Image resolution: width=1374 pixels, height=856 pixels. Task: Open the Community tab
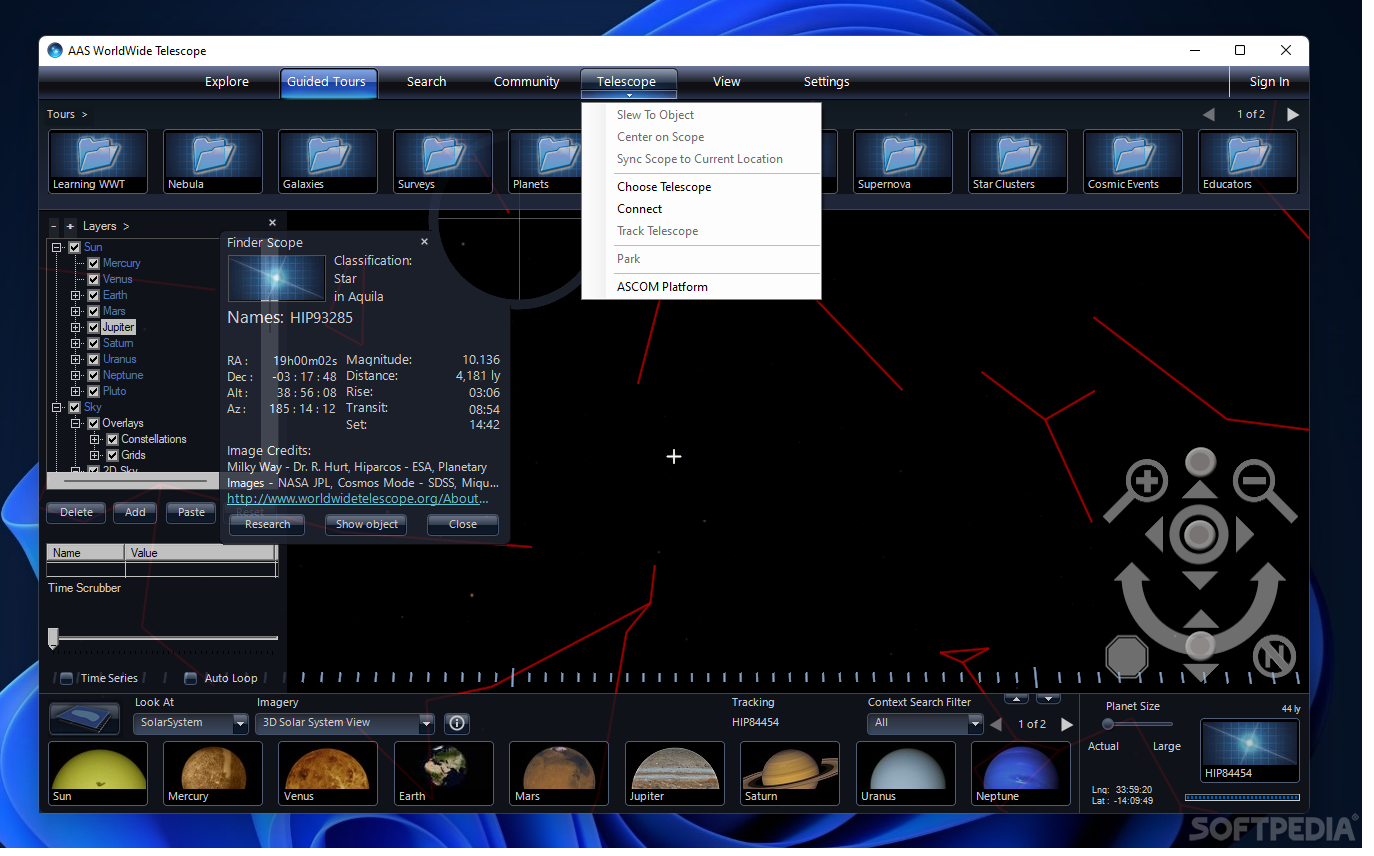[x=526, y=82]
